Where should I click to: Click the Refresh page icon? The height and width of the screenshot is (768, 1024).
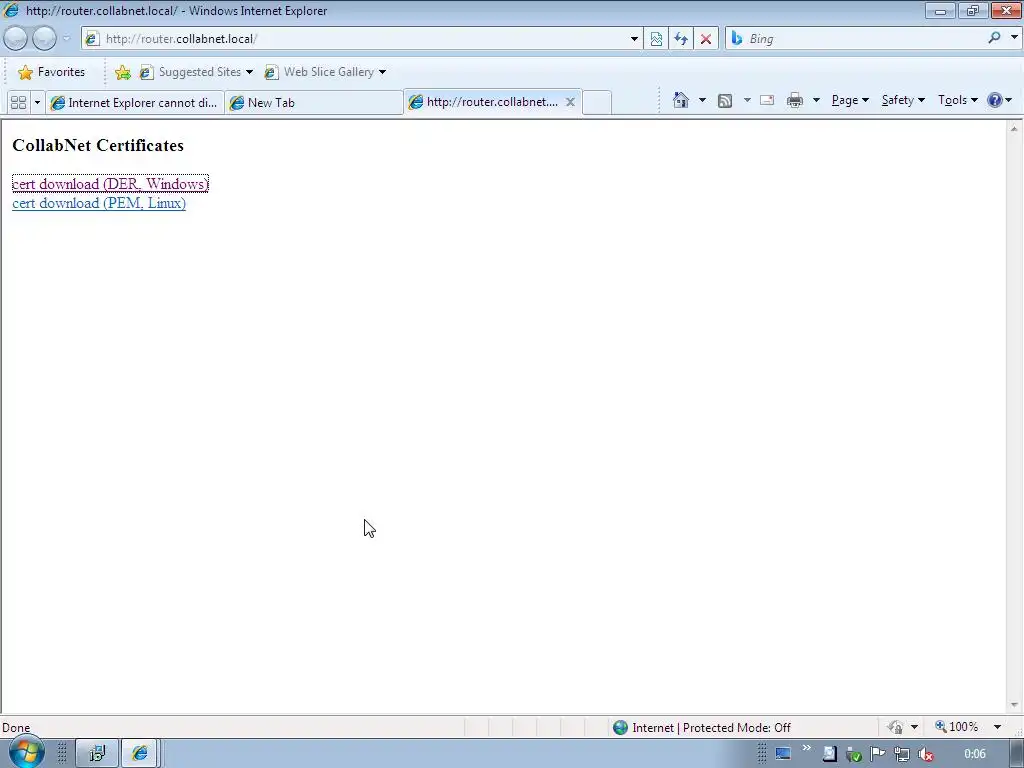point(681,39)
